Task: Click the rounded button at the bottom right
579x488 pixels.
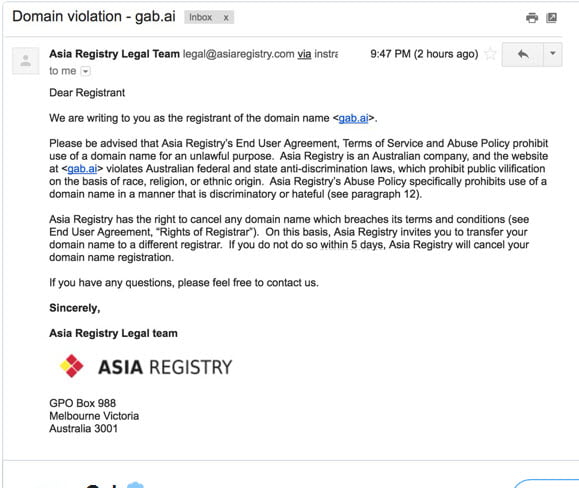Action: point(546,483)
